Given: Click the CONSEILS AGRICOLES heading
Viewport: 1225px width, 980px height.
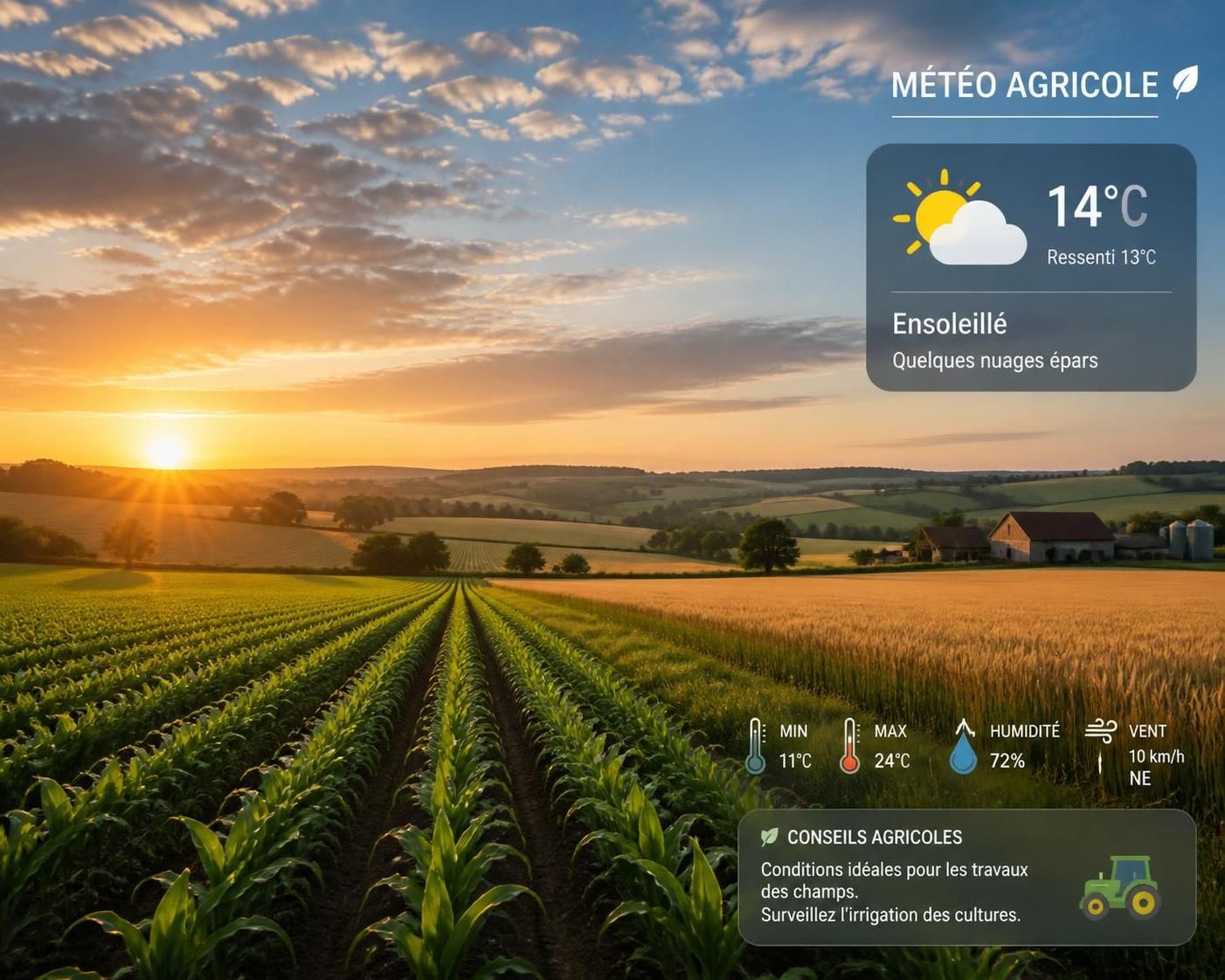Looking at the screenshot, I should (875, 837).
